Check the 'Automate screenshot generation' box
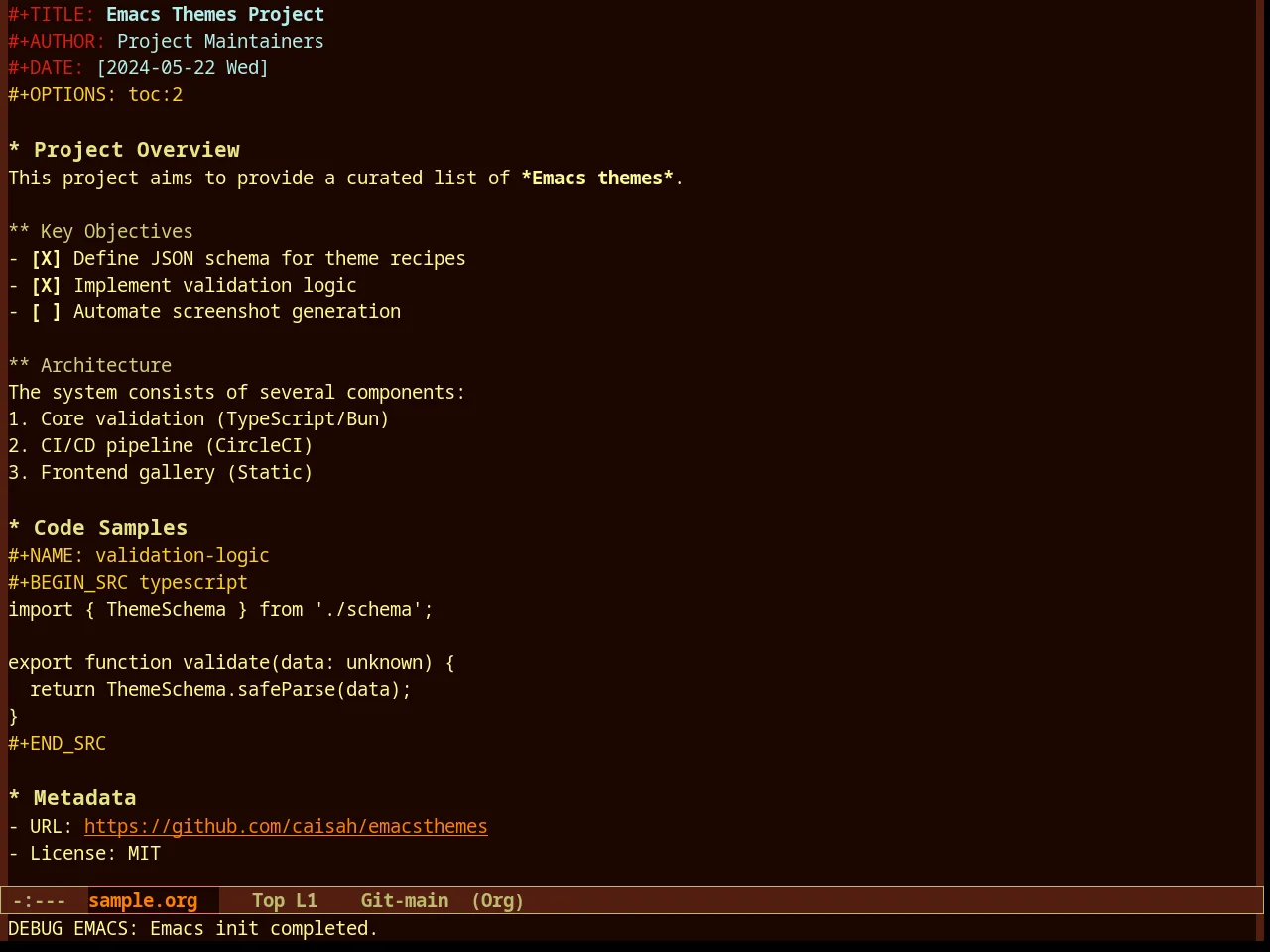Image resolution: width=1270 pixels, height=952 pixels. [x=46, y=312]
